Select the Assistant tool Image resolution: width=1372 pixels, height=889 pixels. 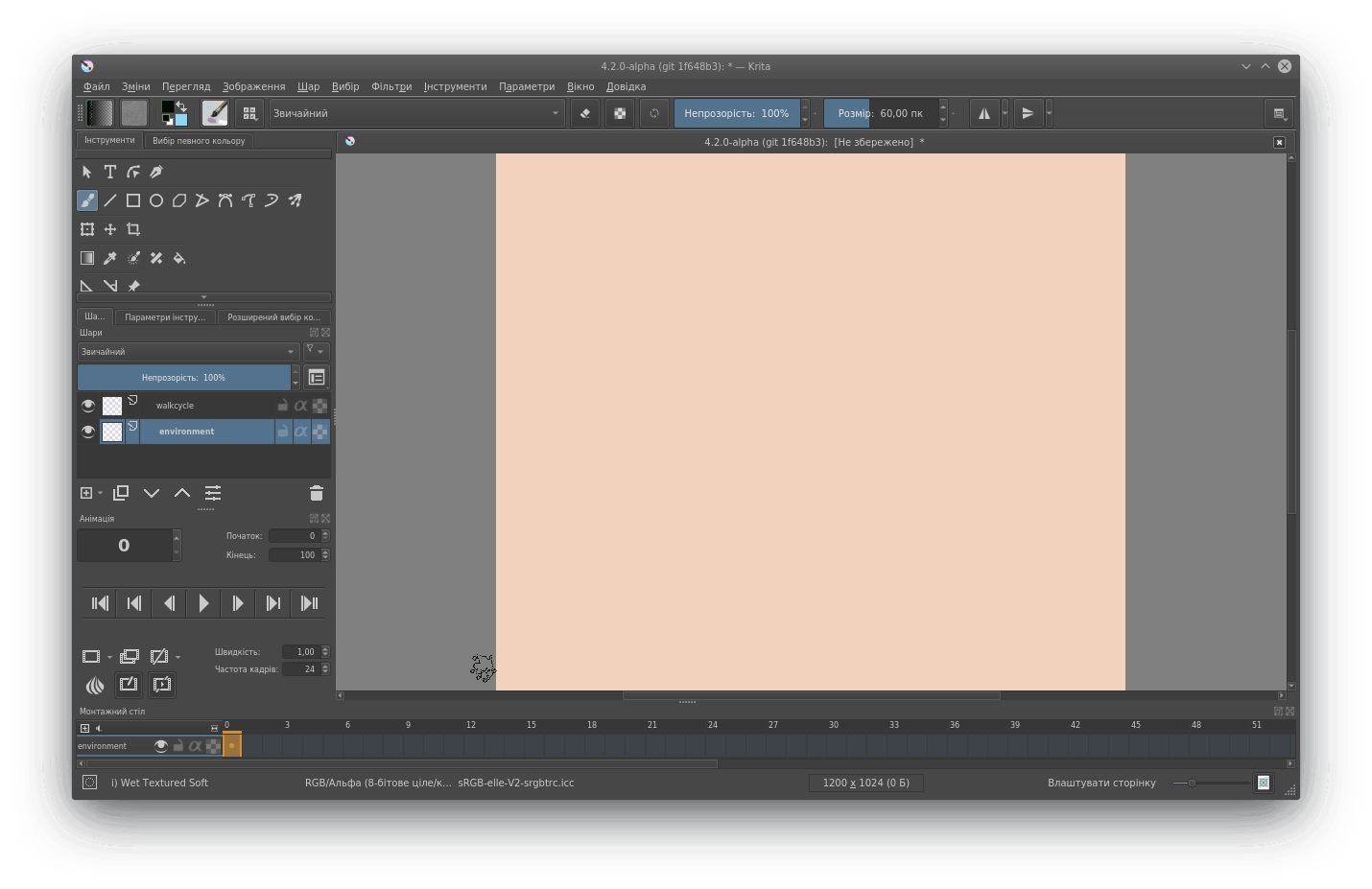(87, 286)
